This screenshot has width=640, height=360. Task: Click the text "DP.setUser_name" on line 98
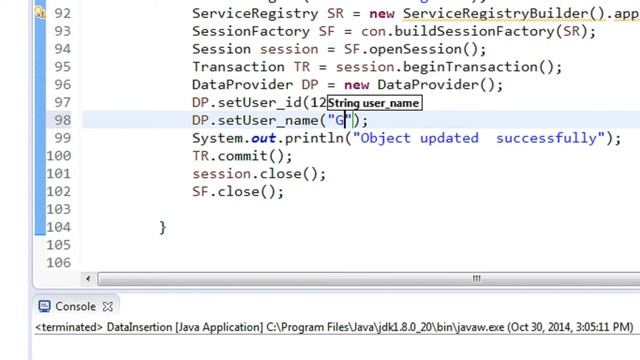[x=255, y=120]
